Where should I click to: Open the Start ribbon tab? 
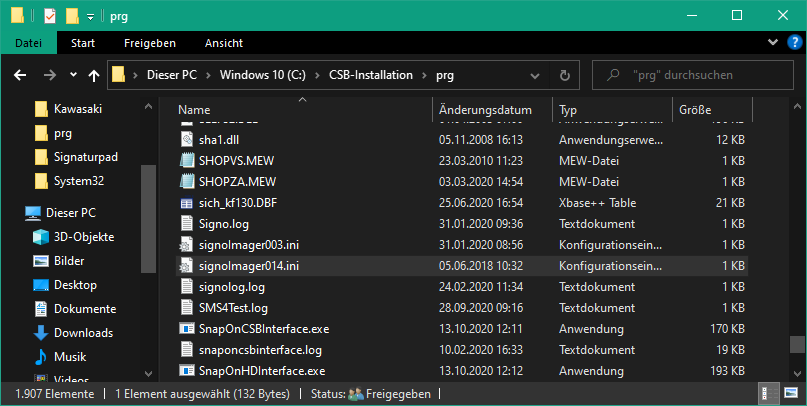(x=83, y=43)
